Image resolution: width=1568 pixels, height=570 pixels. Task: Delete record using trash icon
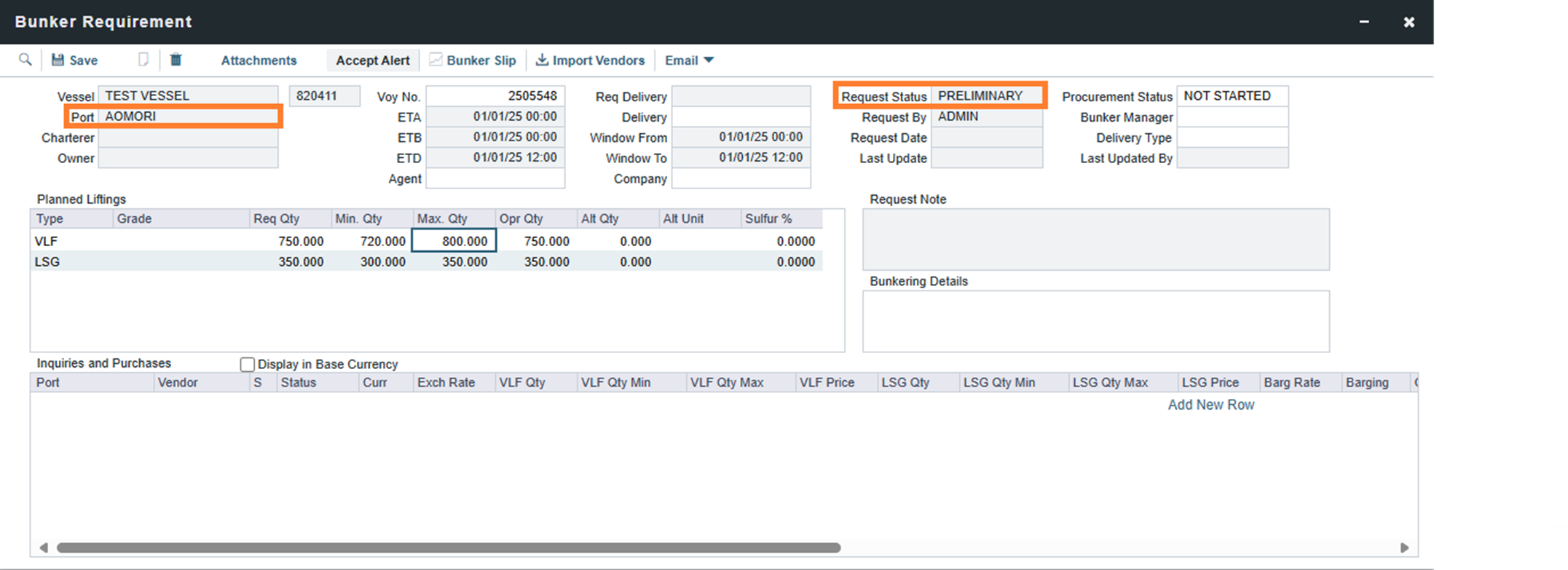(x=176, y=60)
